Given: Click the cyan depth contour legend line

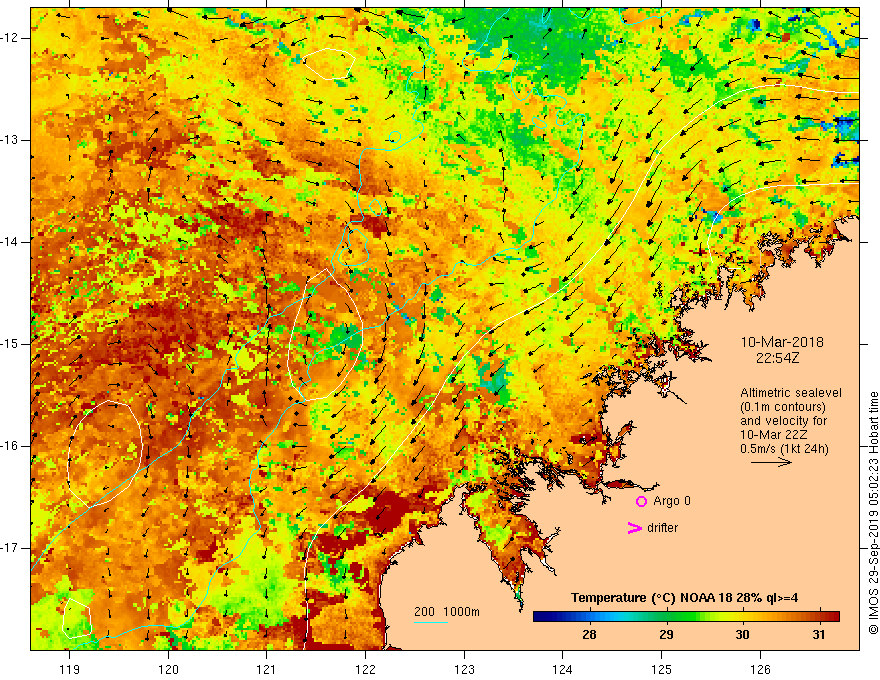Looking at the screenshot, I should pos(430,622).
